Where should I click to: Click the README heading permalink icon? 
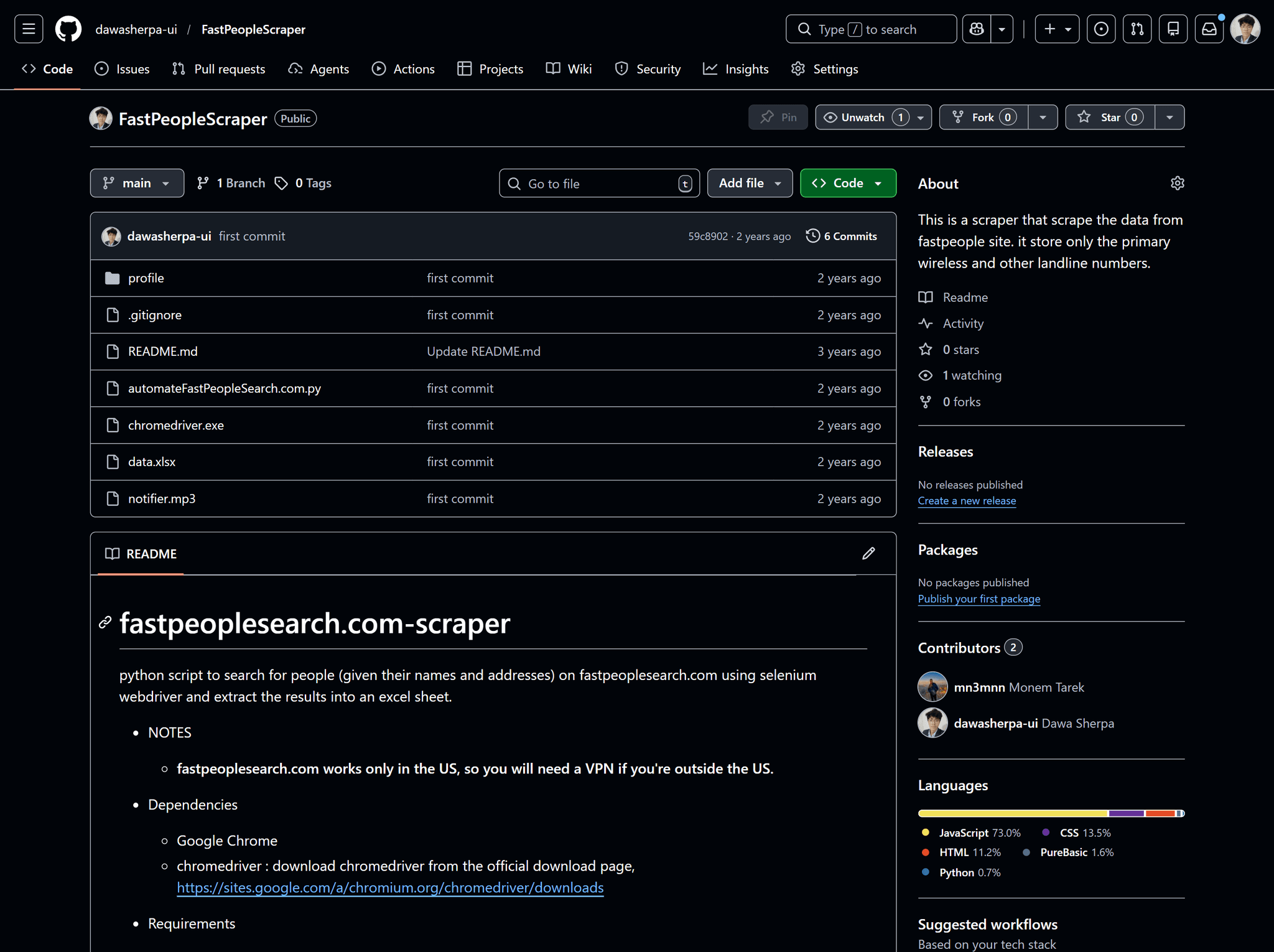coord(105,622)
